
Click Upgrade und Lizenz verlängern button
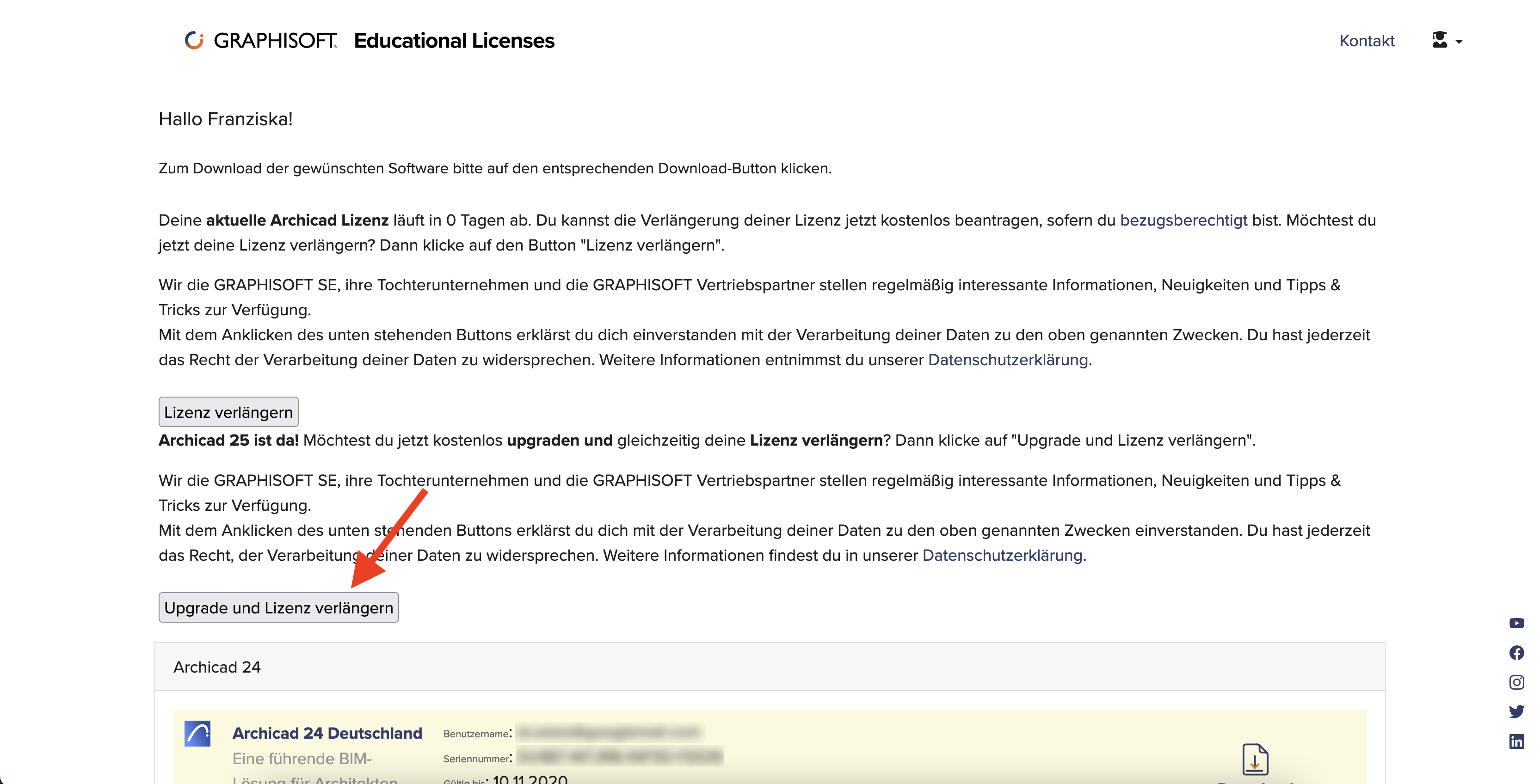click(x=278, y=607)
